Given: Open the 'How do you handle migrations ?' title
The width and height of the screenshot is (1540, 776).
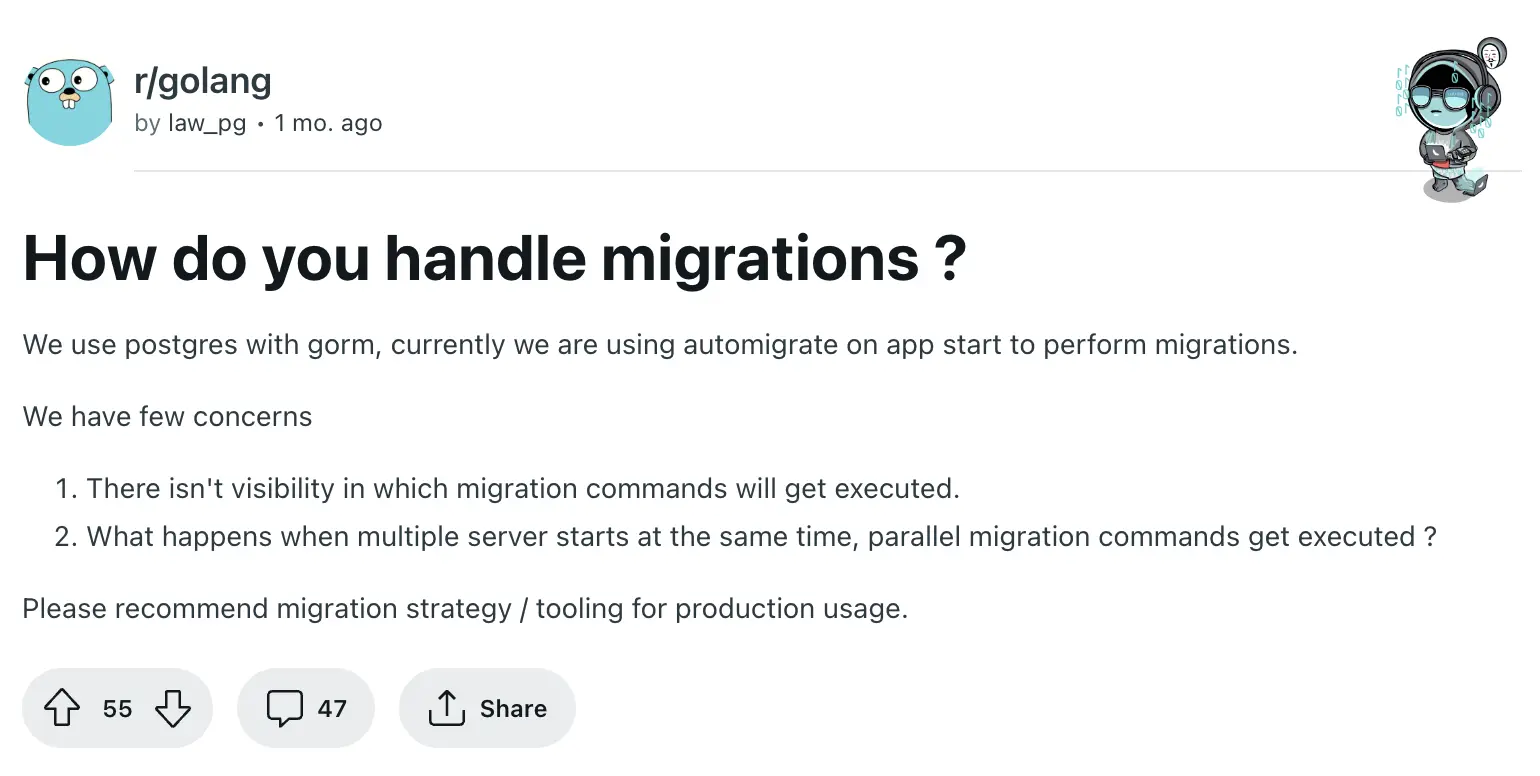Looking at the screenshot, I should 494,258.
